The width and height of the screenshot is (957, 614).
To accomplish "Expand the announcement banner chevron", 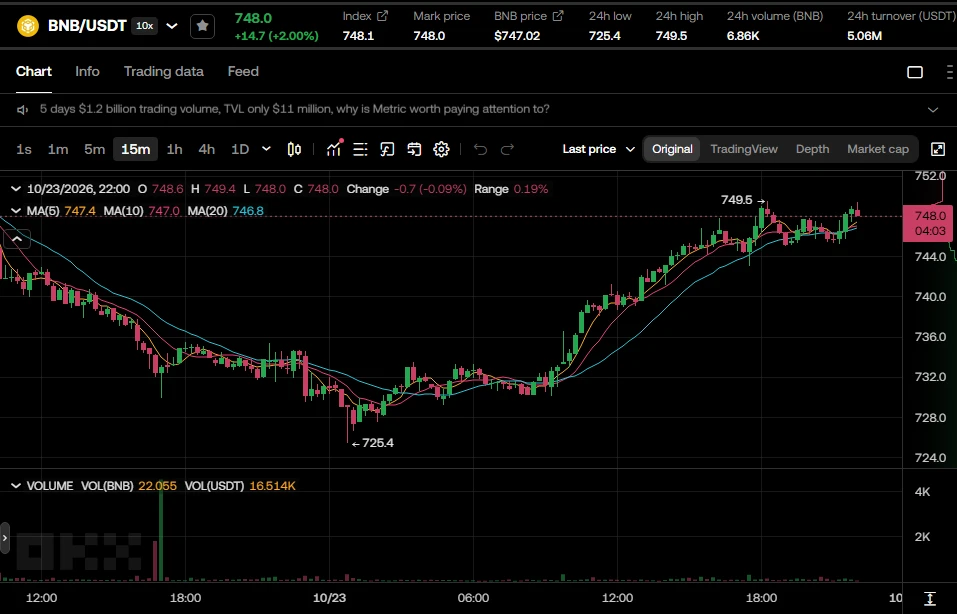I will (933, 110).
